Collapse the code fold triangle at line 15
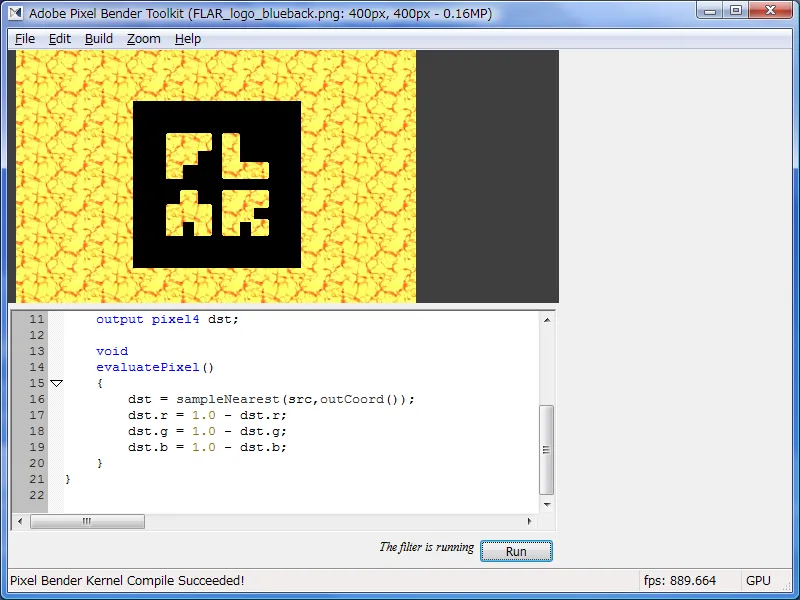Viewport: 800px width, 600px height. 56,383
